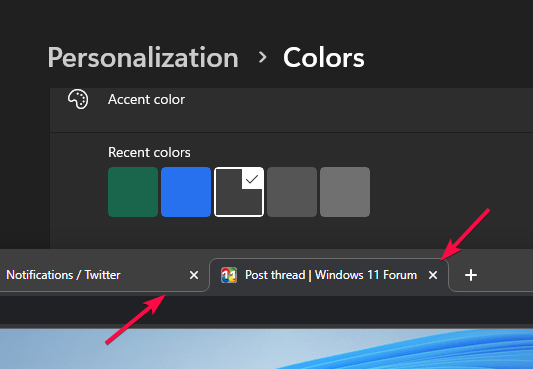533x369 pixels.
Task: Pick the blue recent color
Action: pyautogui.click(x=186, y=192)
